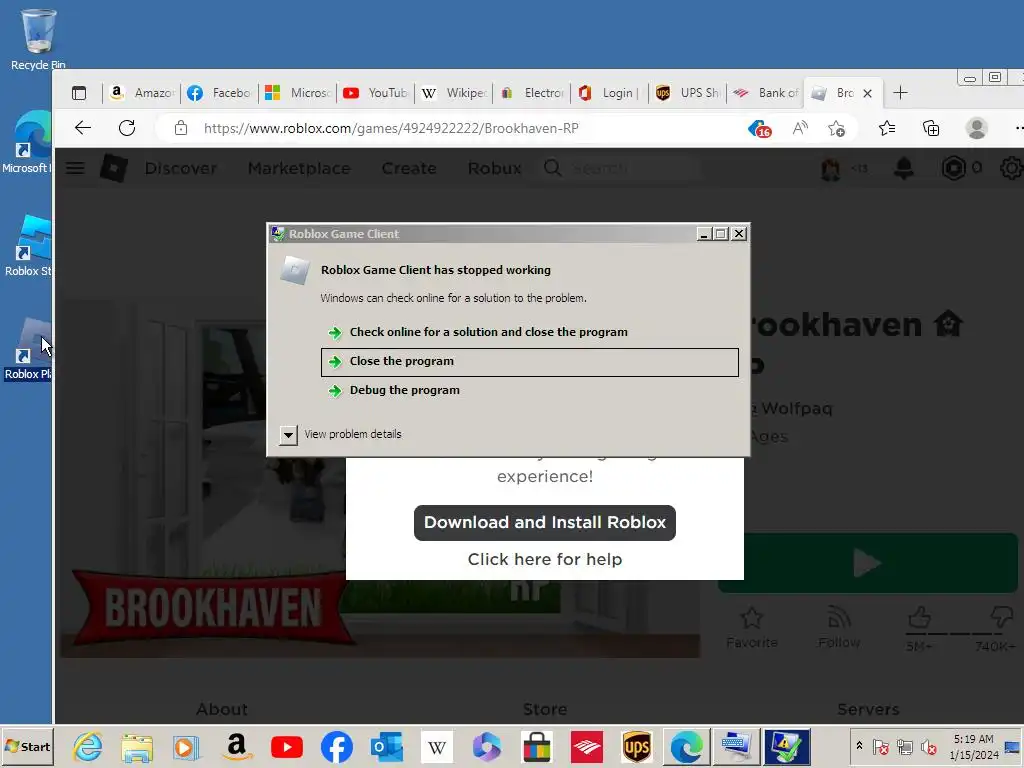Follow the Brookhaven game
The image size is (1024, 768).
pos(839,628)
